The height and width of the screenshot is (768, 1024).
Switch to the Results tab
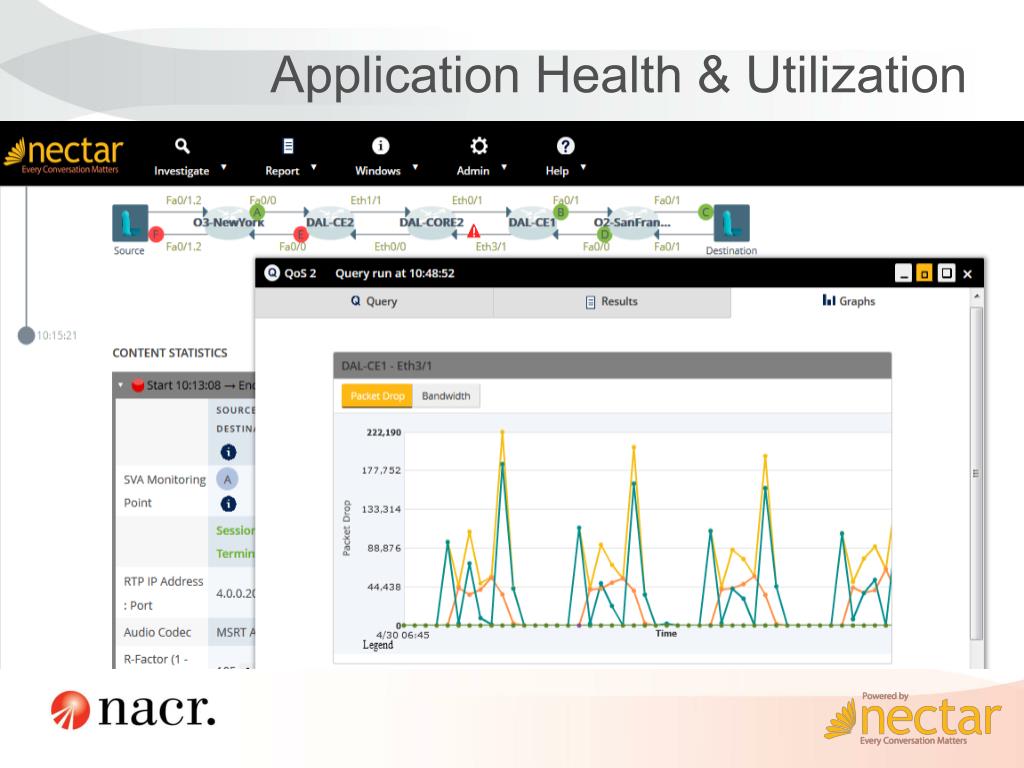612,302
